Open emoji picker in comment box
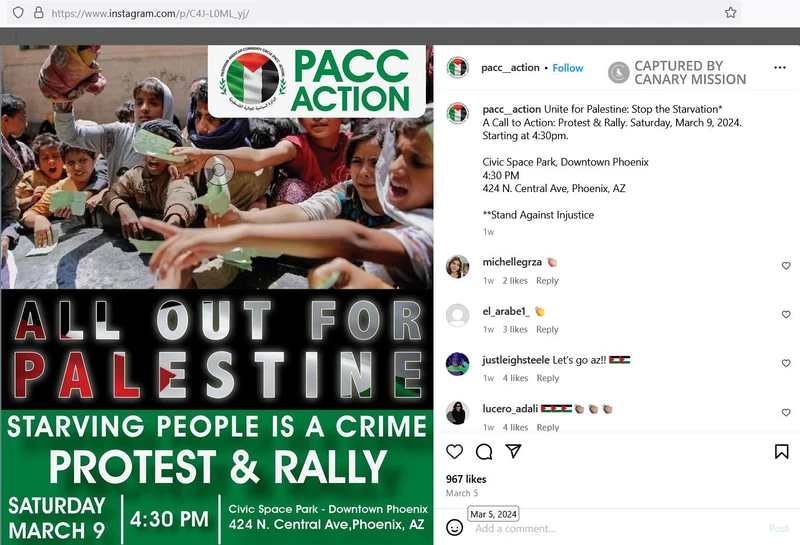The width and height of the screenshot is (800, 545). point(454,527)
